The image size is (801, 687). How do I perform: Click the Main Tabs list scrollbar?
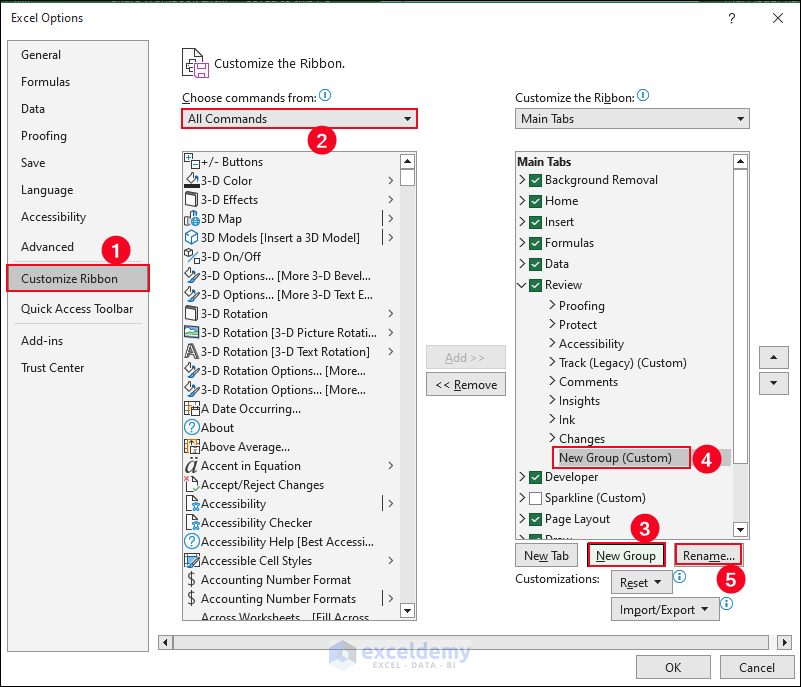740,317
